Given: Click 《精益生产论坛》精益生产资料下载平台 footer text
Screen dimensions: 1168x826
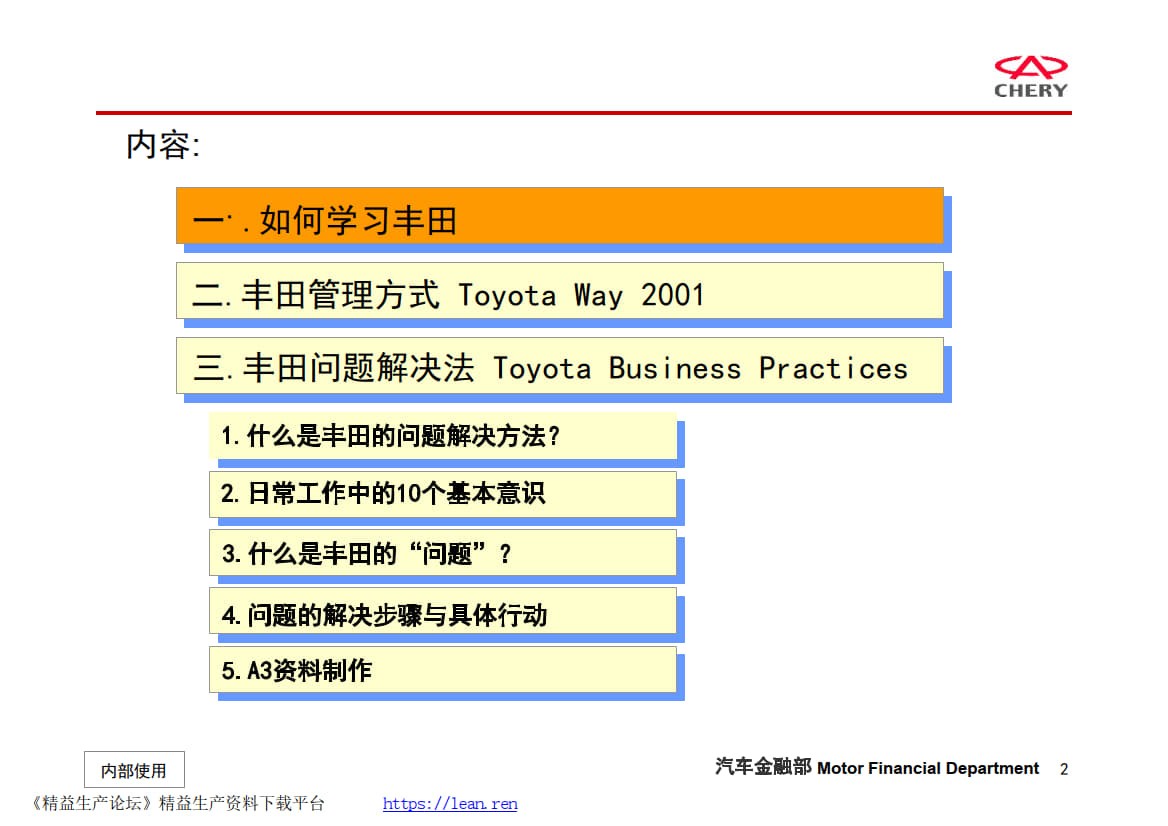Looking at the screenshot, I should [177, 804].
